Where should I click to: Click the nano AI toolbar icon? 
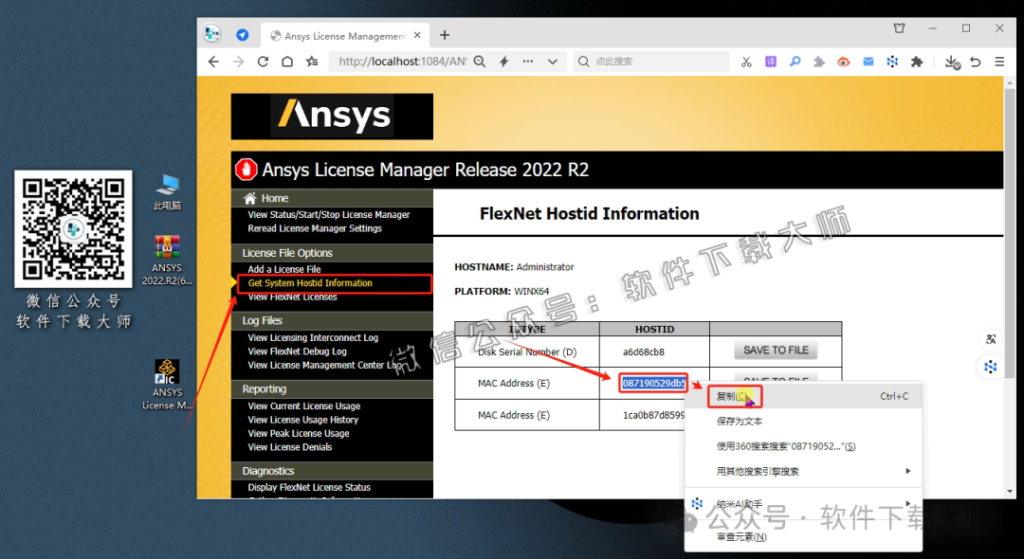[x=892, y=62]
